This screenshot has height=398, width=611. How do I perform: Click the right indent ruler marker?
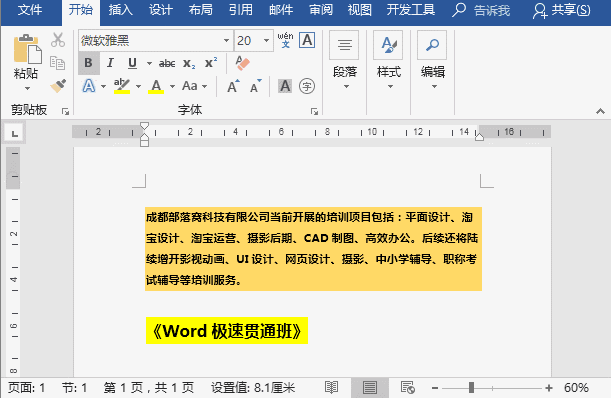tap(479, 136)
